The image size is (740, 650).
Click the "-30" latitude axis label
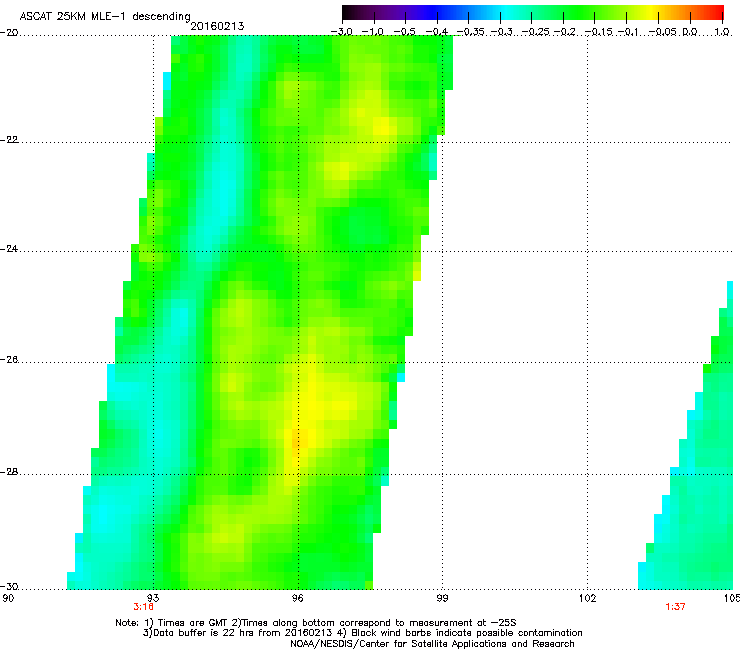9,586
